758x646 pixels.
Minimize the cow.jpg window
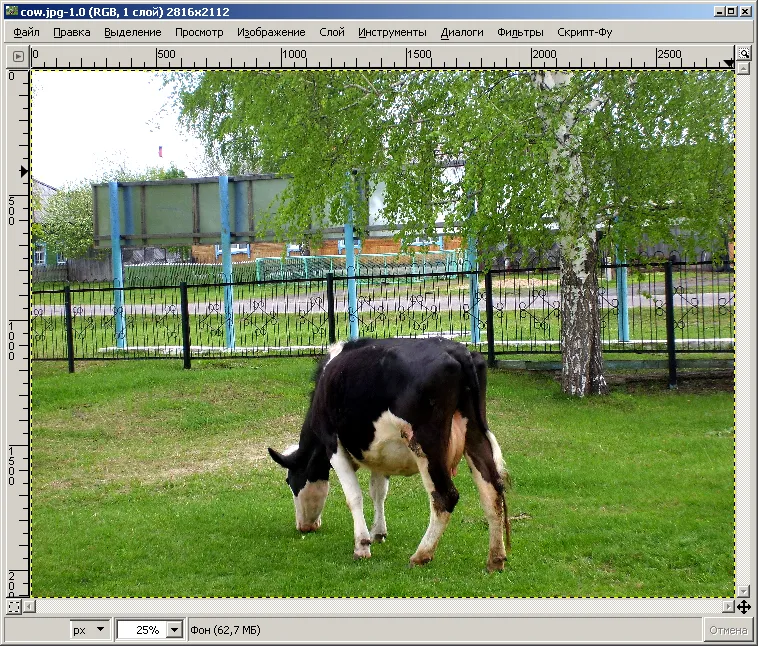[720, 11]
